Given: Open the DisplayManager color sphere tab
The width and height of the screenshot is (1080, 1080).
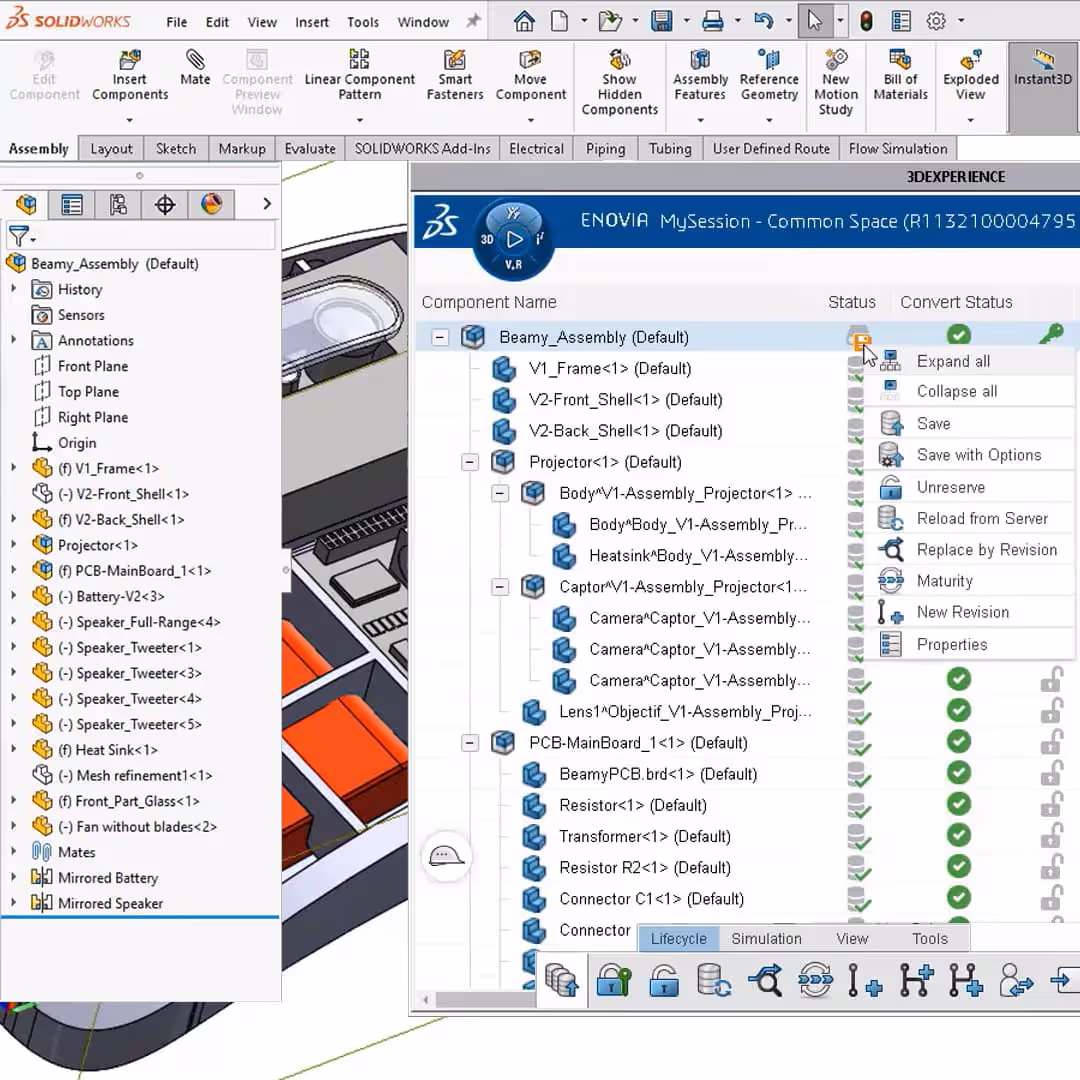Looking at the screenshot, I should (x=211, y=205).
